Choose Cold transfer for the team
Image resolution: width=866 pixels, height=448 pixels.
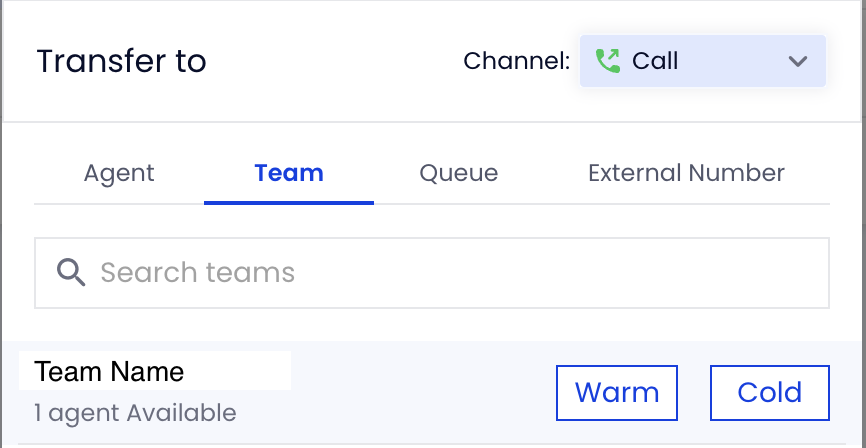769,393
